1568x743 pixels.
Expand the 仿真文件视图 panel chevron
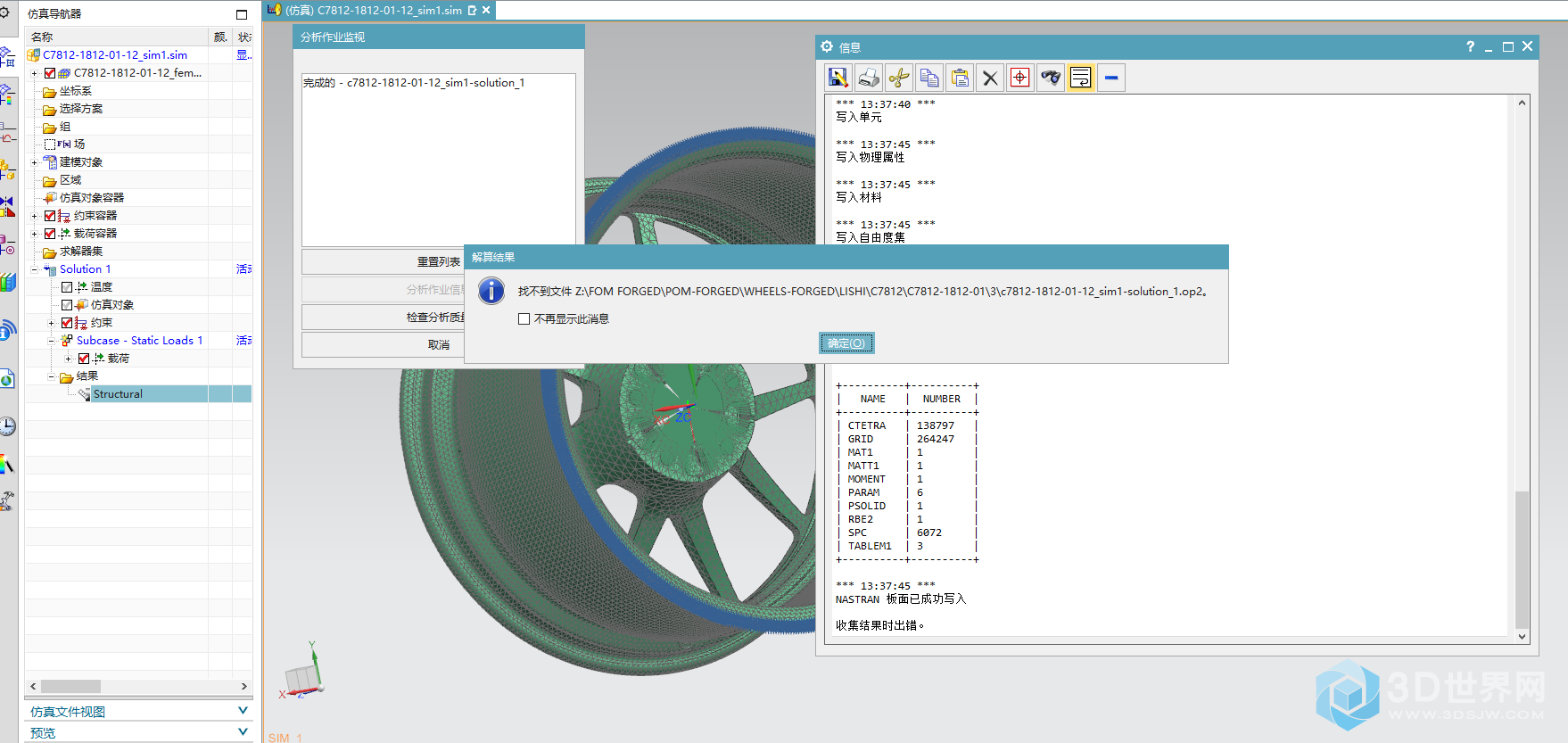pos(243,711)
